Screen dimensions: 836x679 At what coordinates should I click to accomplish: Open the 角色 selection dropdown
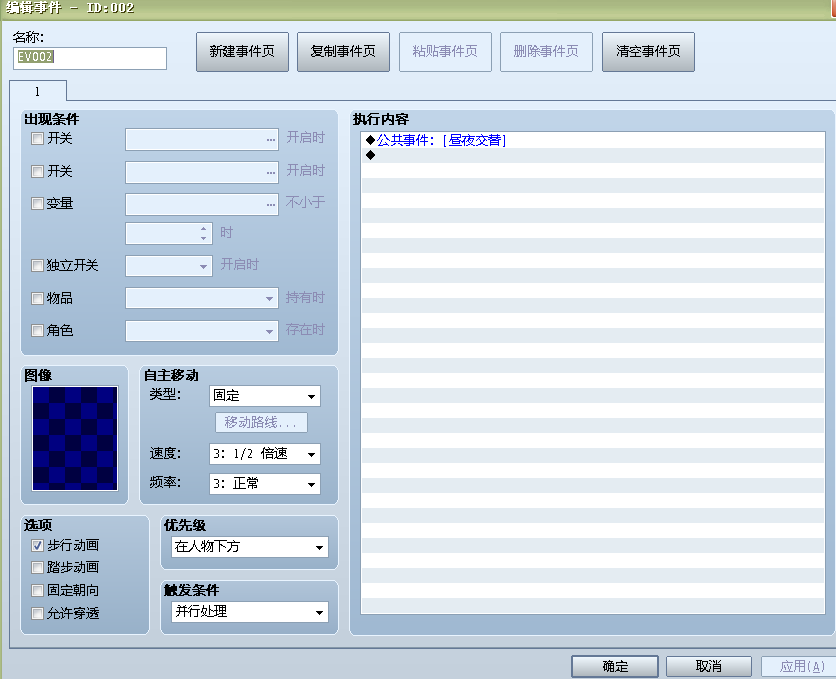[x=202, y=331]
